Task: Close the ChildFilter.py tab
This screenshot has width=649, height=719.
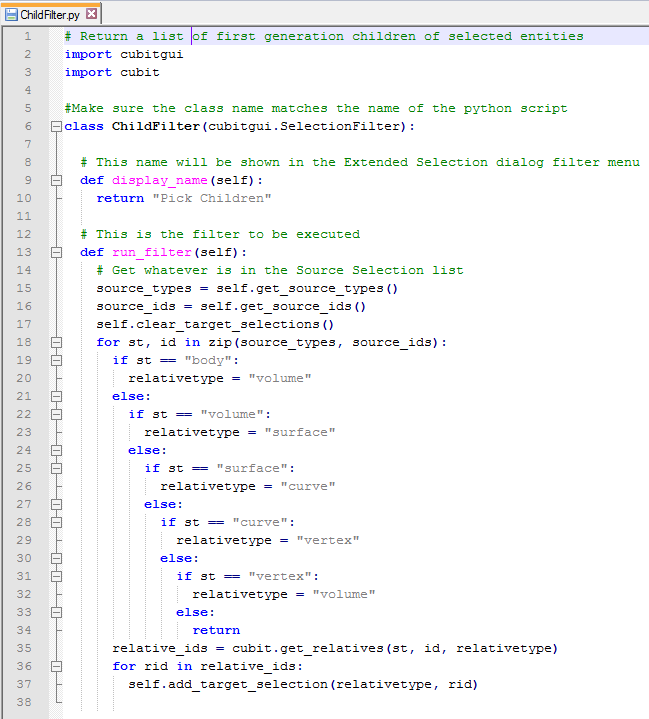Action: coord(92,14)
